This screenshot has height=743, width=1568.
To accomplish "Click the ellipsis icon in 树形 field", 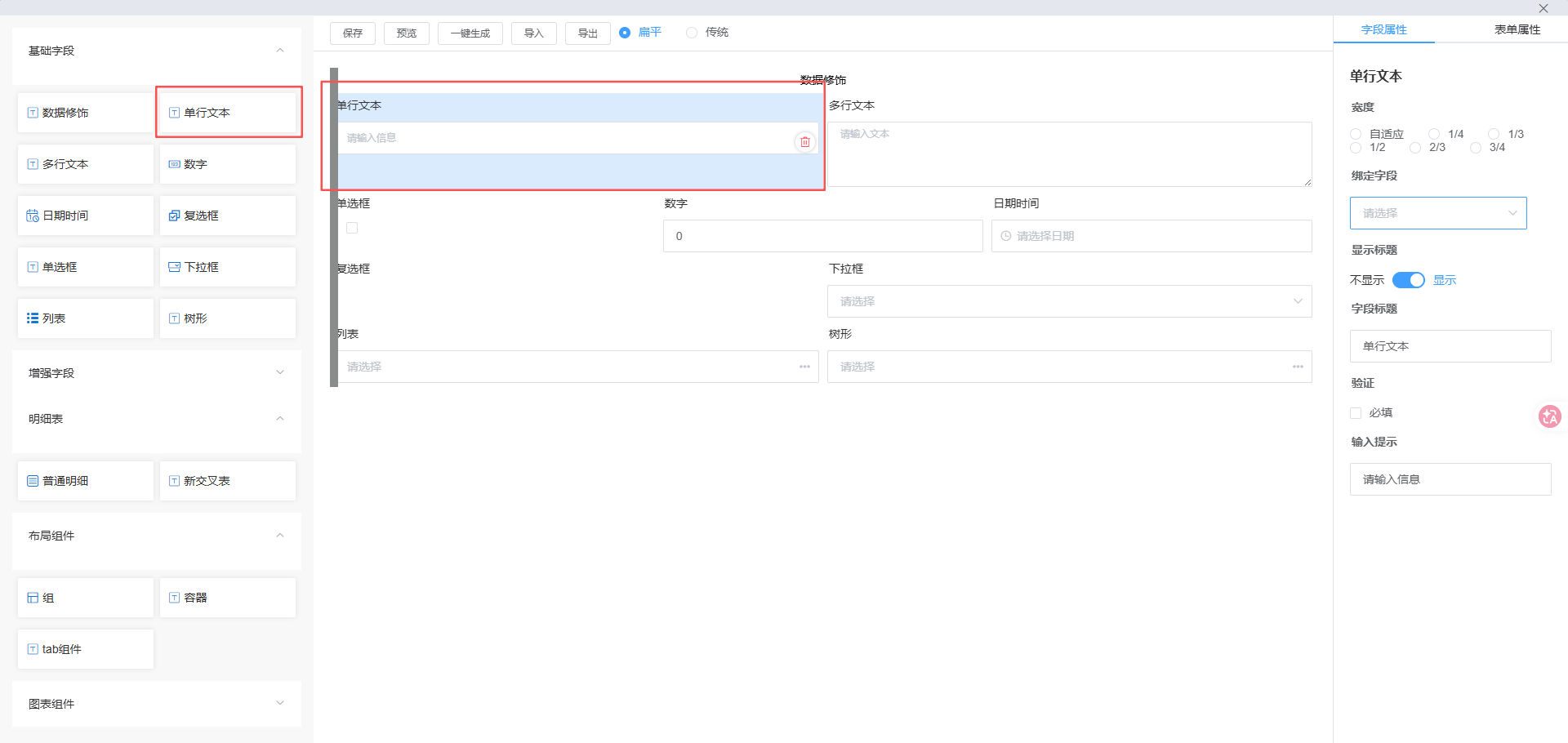I will (x=1298, y=367).
